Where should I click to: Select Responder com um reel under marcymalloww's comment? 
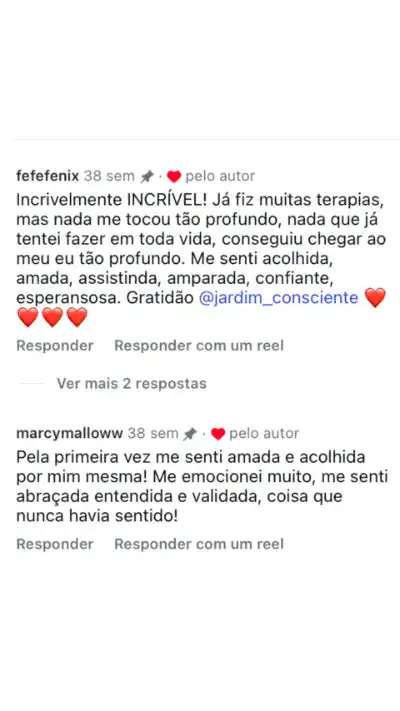pyautogui.click(x=199, y=544)
